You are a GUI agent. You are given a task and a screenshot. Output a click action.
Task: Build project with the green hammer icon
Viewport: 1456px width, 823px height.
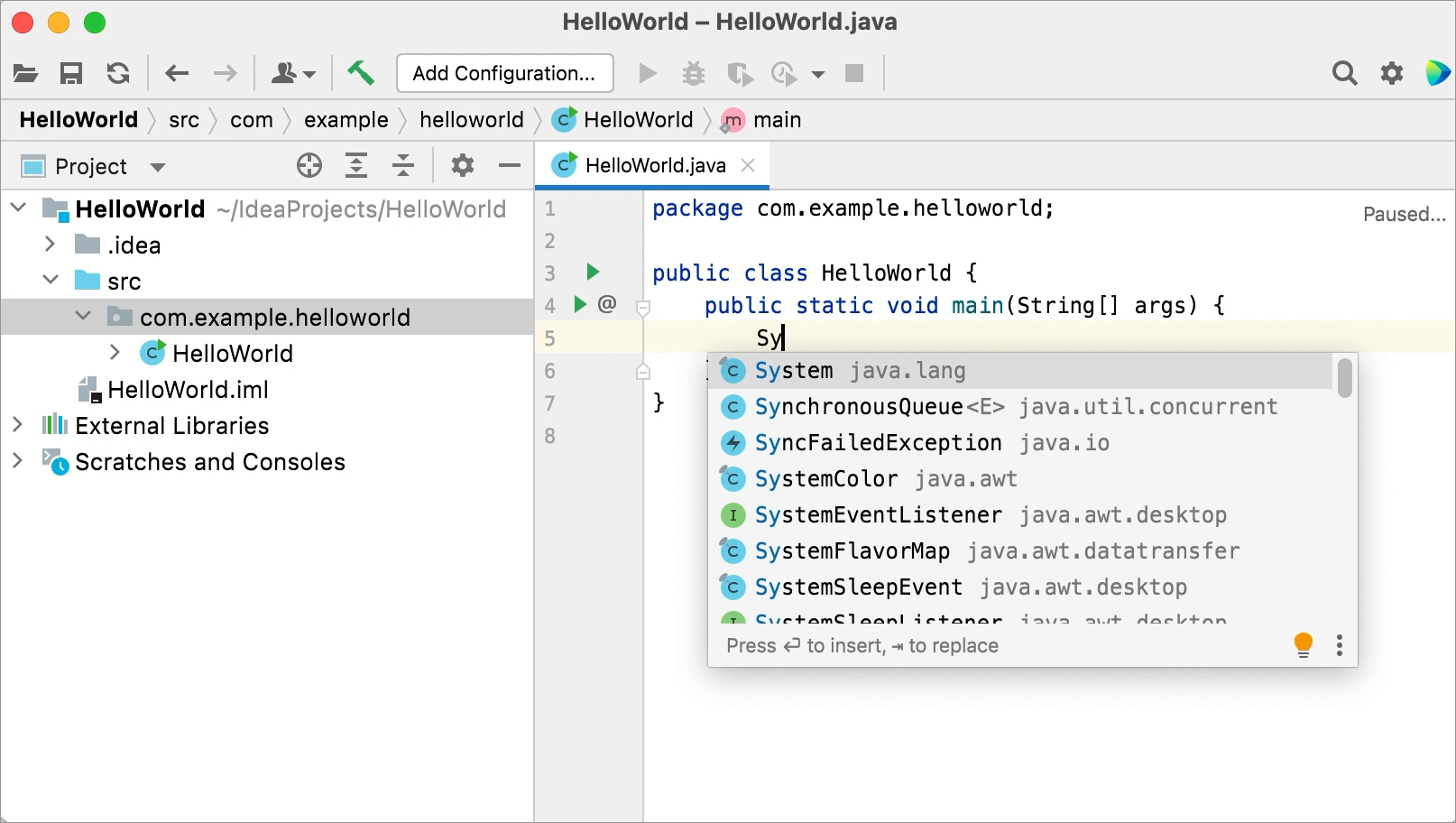360,72
